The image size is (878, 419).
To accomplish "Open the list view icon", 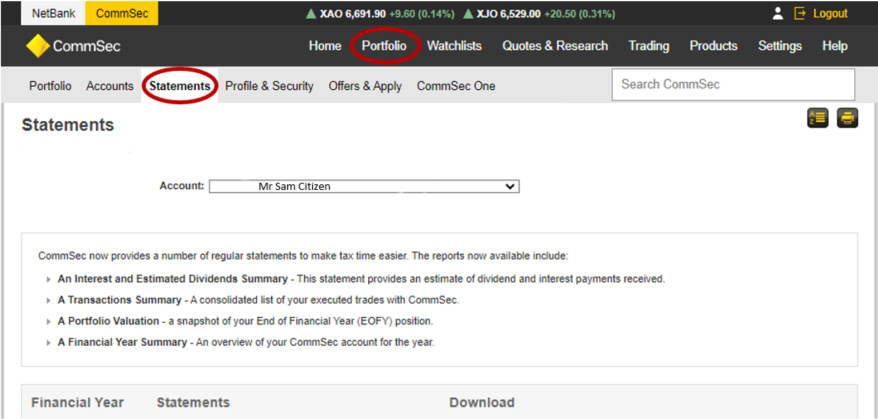I will [817, 118].
